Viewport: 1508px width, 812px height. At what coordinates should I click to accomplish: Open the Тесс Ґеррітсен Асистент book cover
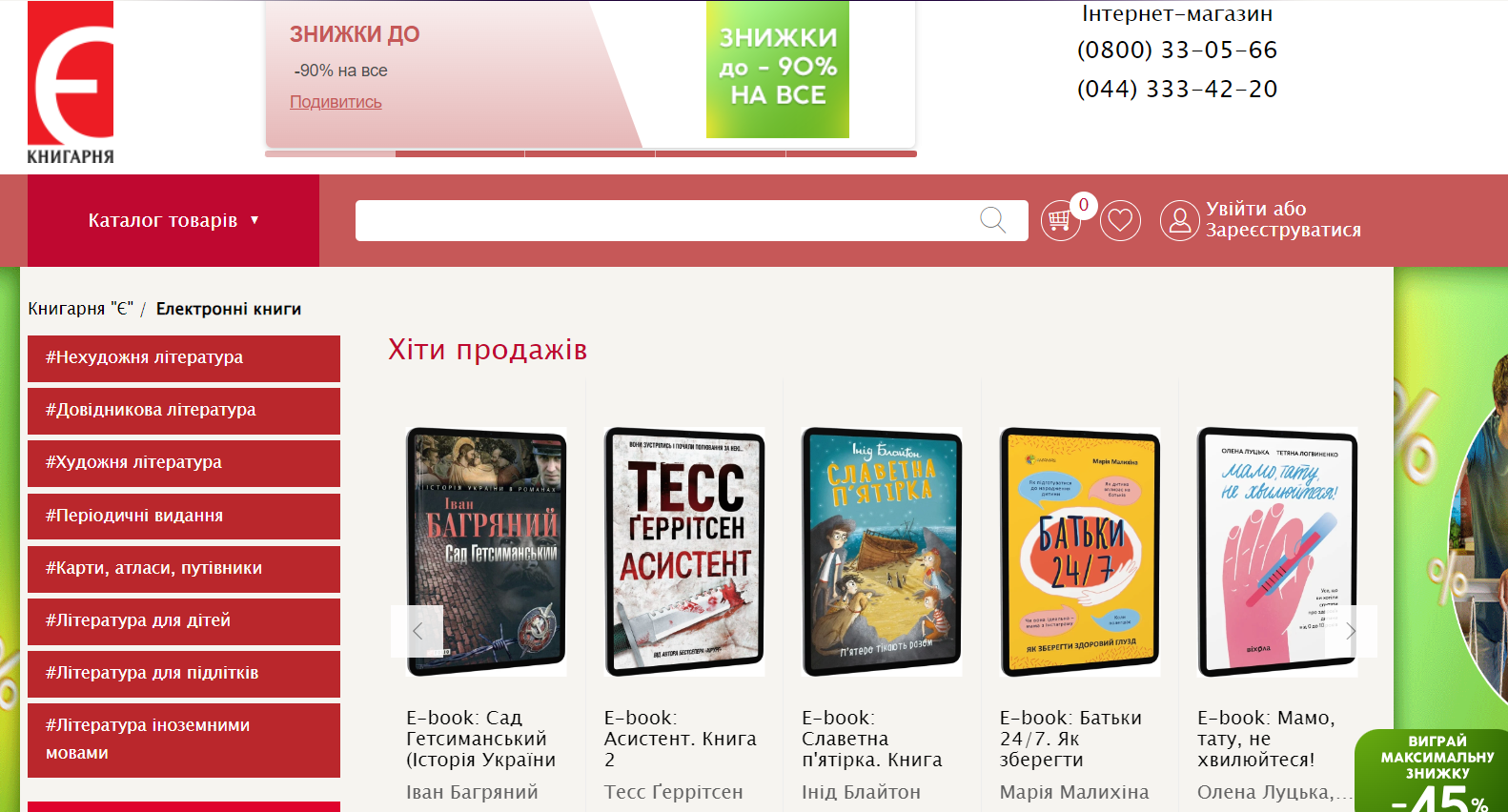[x=684, y=552]
